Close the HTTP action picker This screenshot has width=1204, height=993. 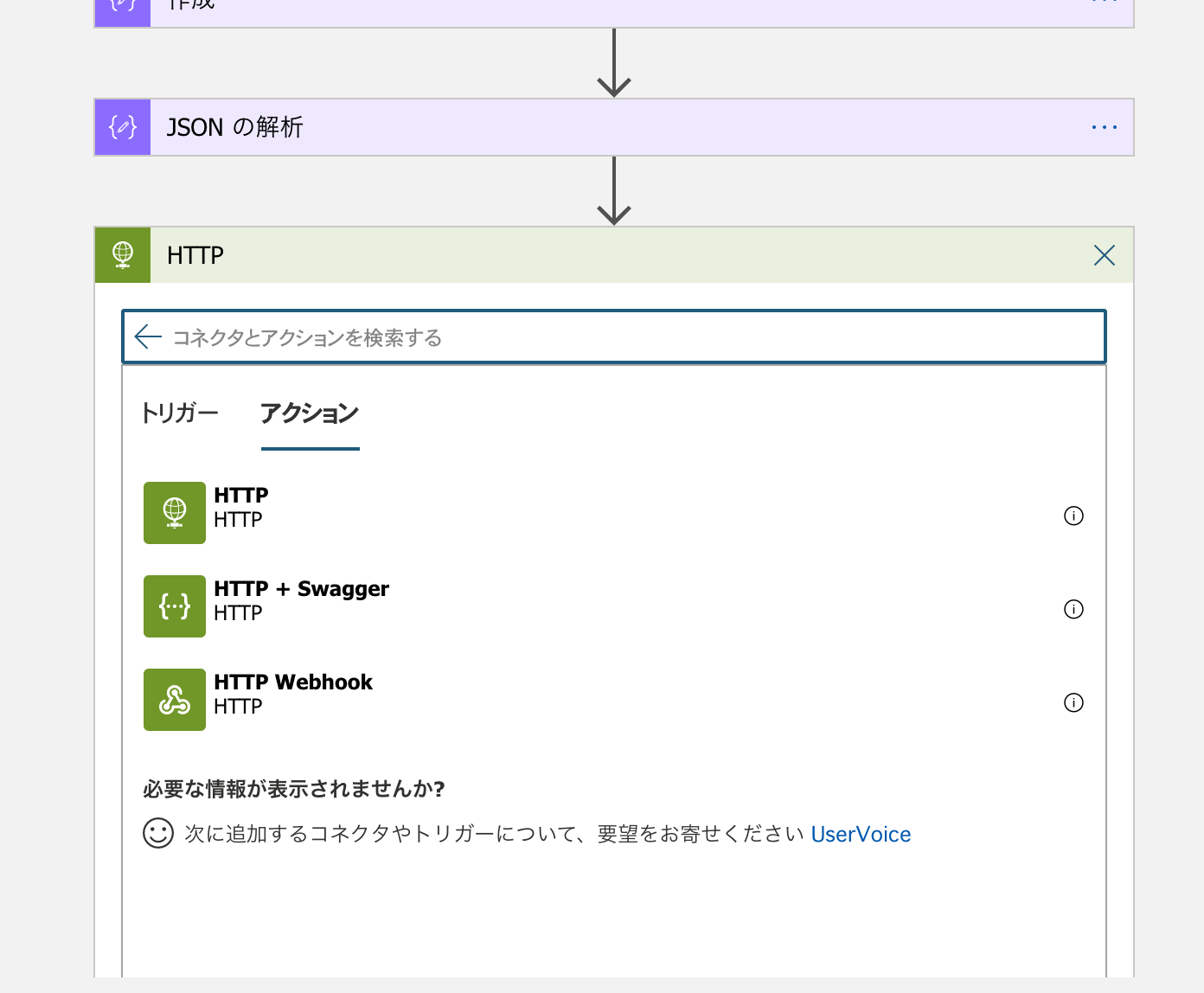1105,255
